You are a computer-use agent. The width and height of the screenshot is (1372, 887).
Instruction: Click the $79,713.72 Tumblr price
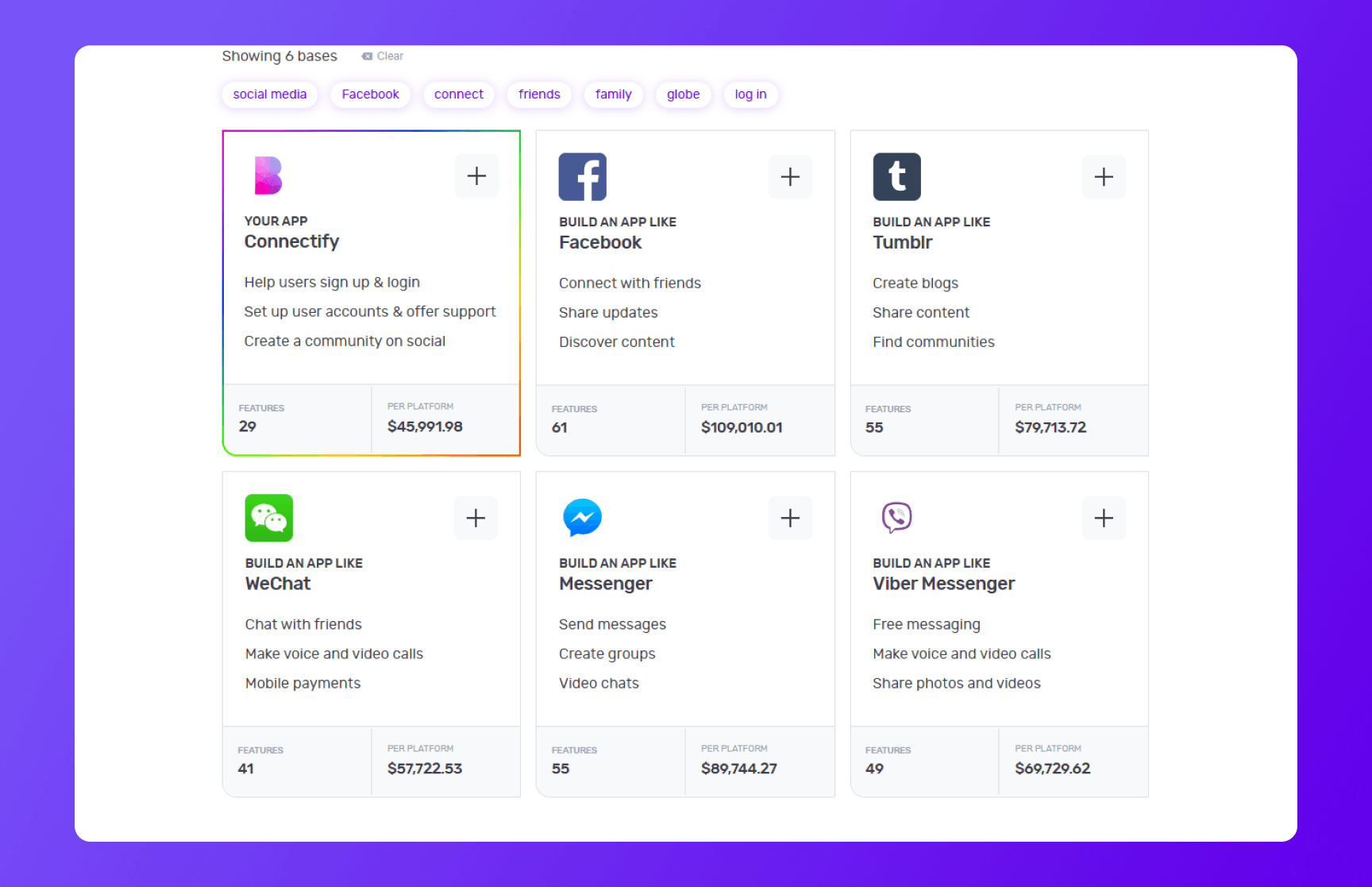1050,427
